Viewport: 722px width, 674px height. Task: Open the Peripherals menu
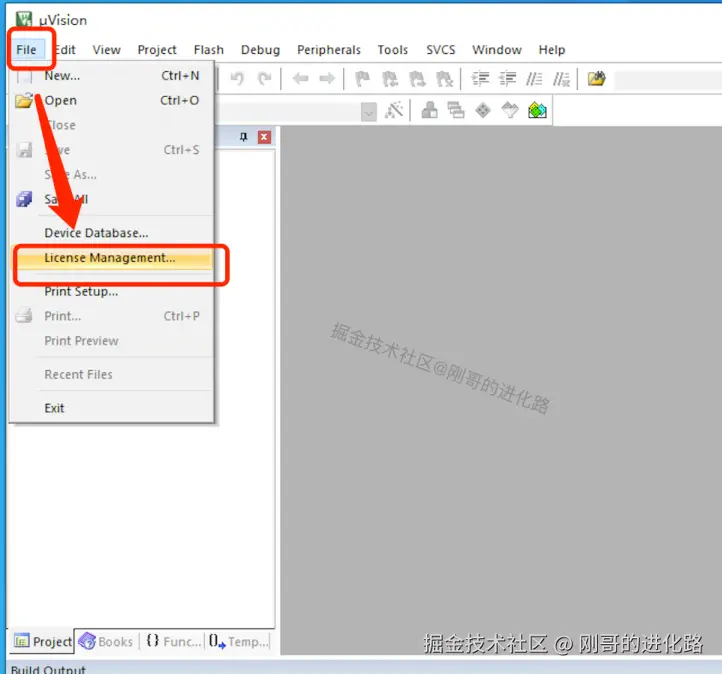pyautogui.click(x=329, y=50)
